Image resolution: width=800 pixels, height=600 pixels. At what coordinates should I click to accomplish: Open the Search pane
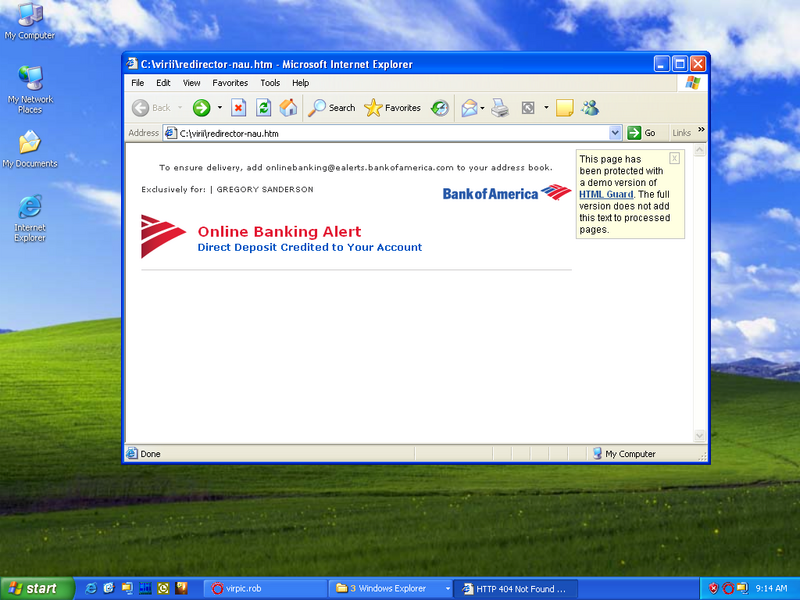[332, 108]
